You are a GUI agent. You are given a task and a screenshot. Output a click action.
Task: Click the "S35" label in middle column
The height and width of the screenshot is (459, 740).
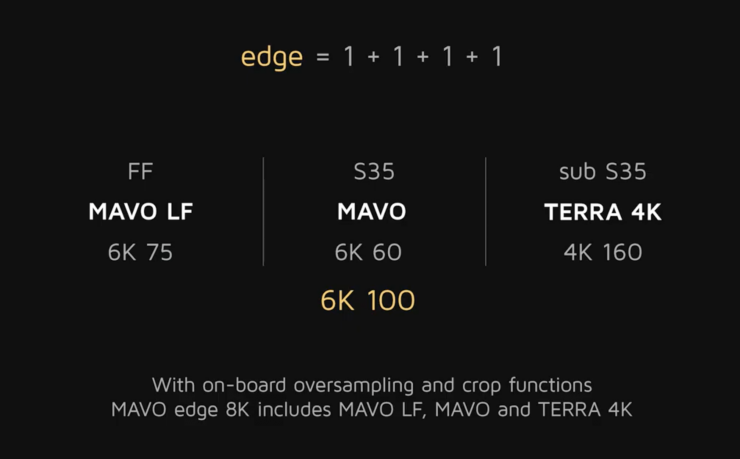click(373, 172)
